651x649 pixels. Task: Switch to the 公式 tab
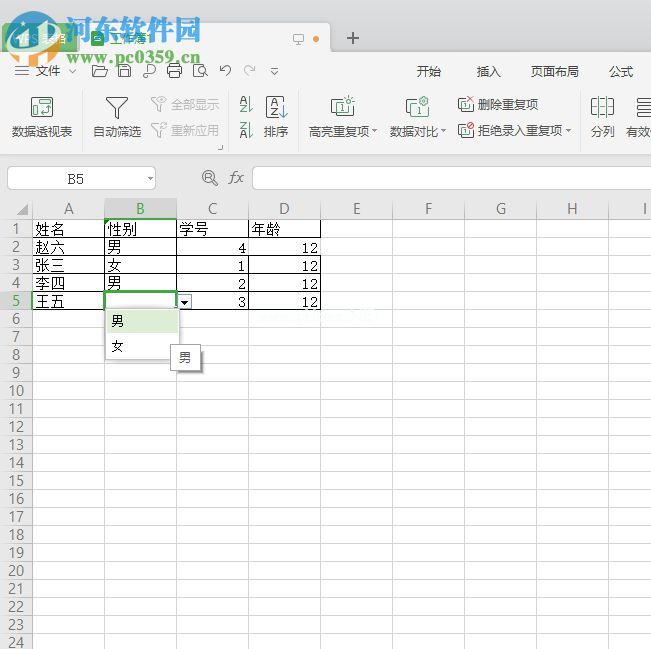621,71
